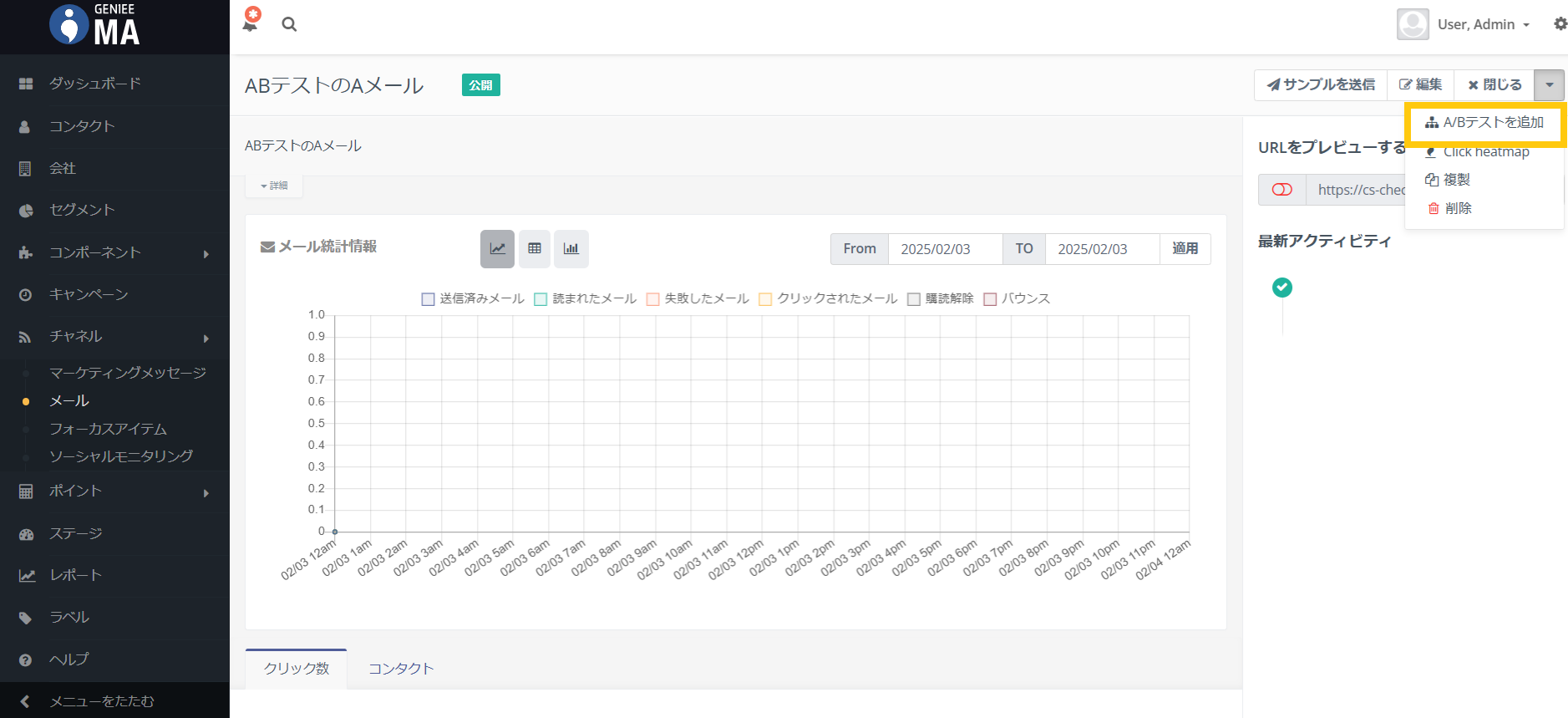Select A/Bテストを追加 from the menu
This screenshot has width=1568, height=718.
click(x=1484, y=123)
